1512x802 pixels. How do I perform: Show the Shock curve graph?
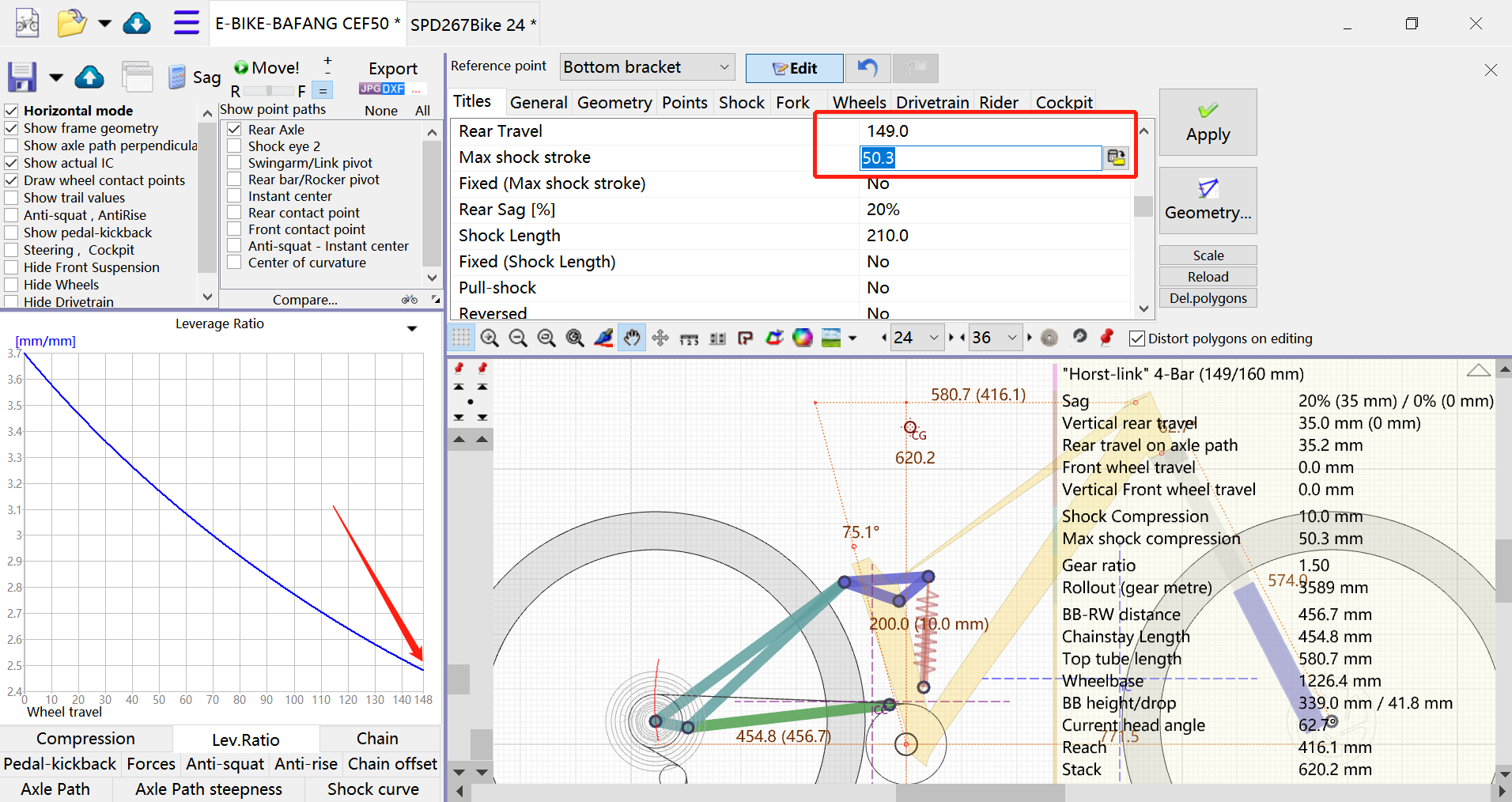pos(373,789)
